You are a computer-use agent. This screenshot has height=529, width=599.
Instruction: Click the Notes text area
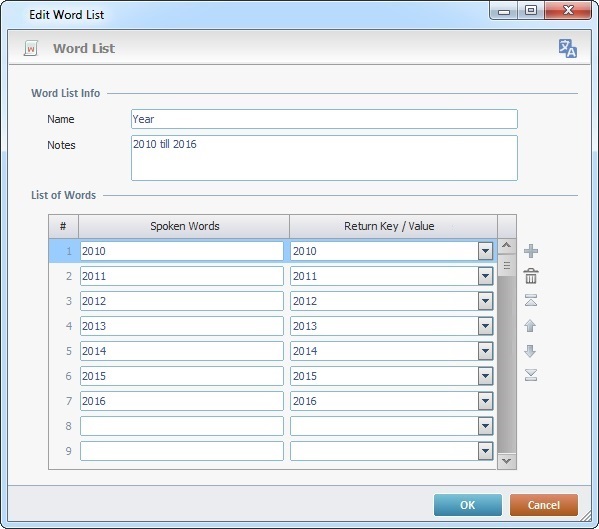(324, 158)
